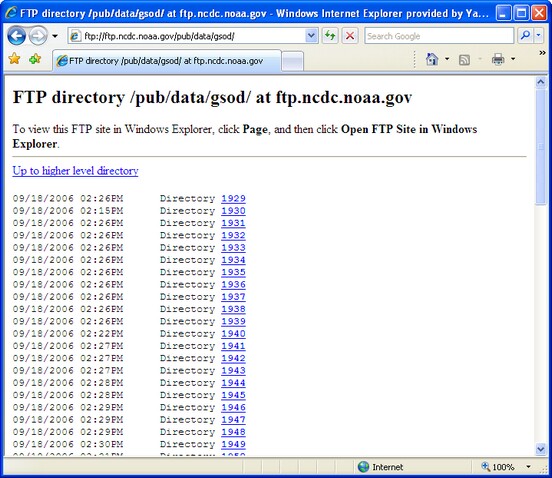Open the search provider options dropdown

(x=539, y=36)
